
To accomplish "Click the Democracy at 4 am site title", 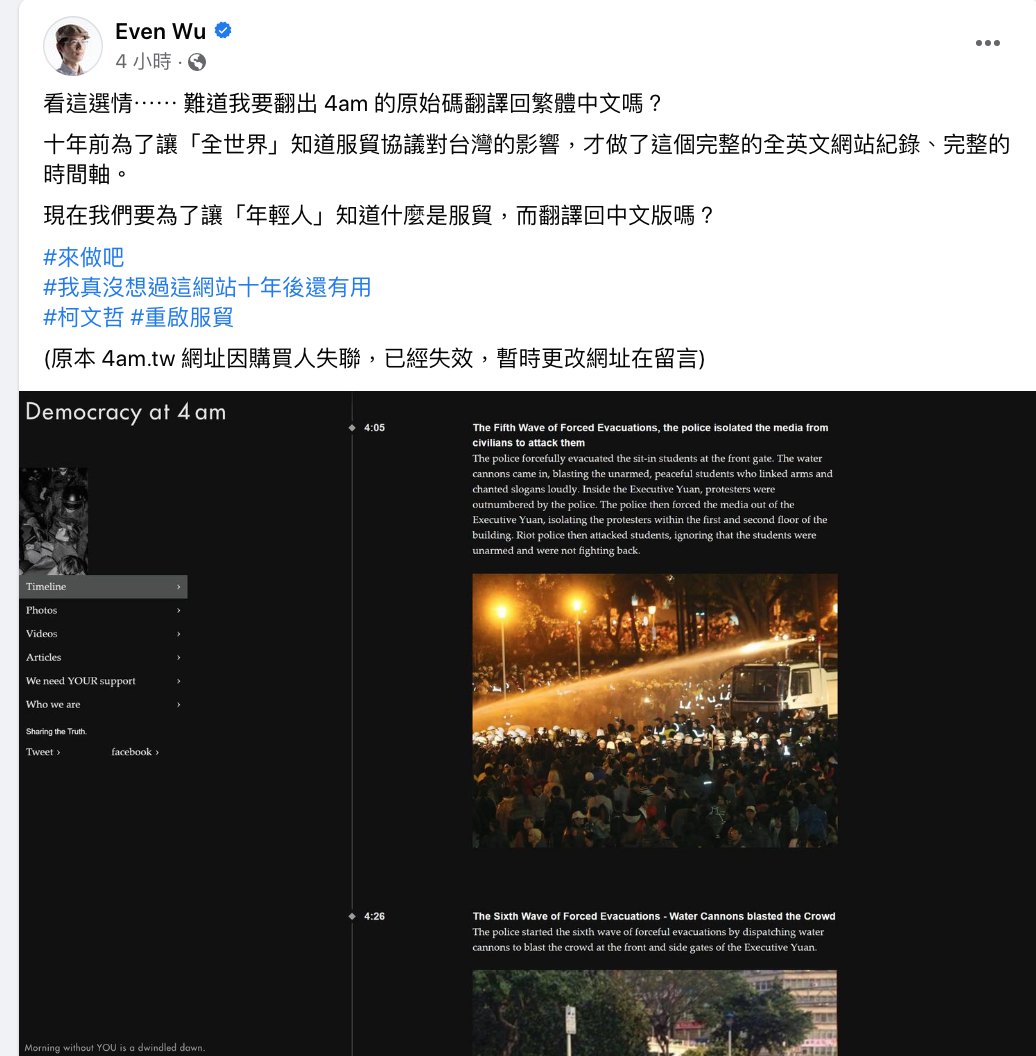I will pos(125,412).
